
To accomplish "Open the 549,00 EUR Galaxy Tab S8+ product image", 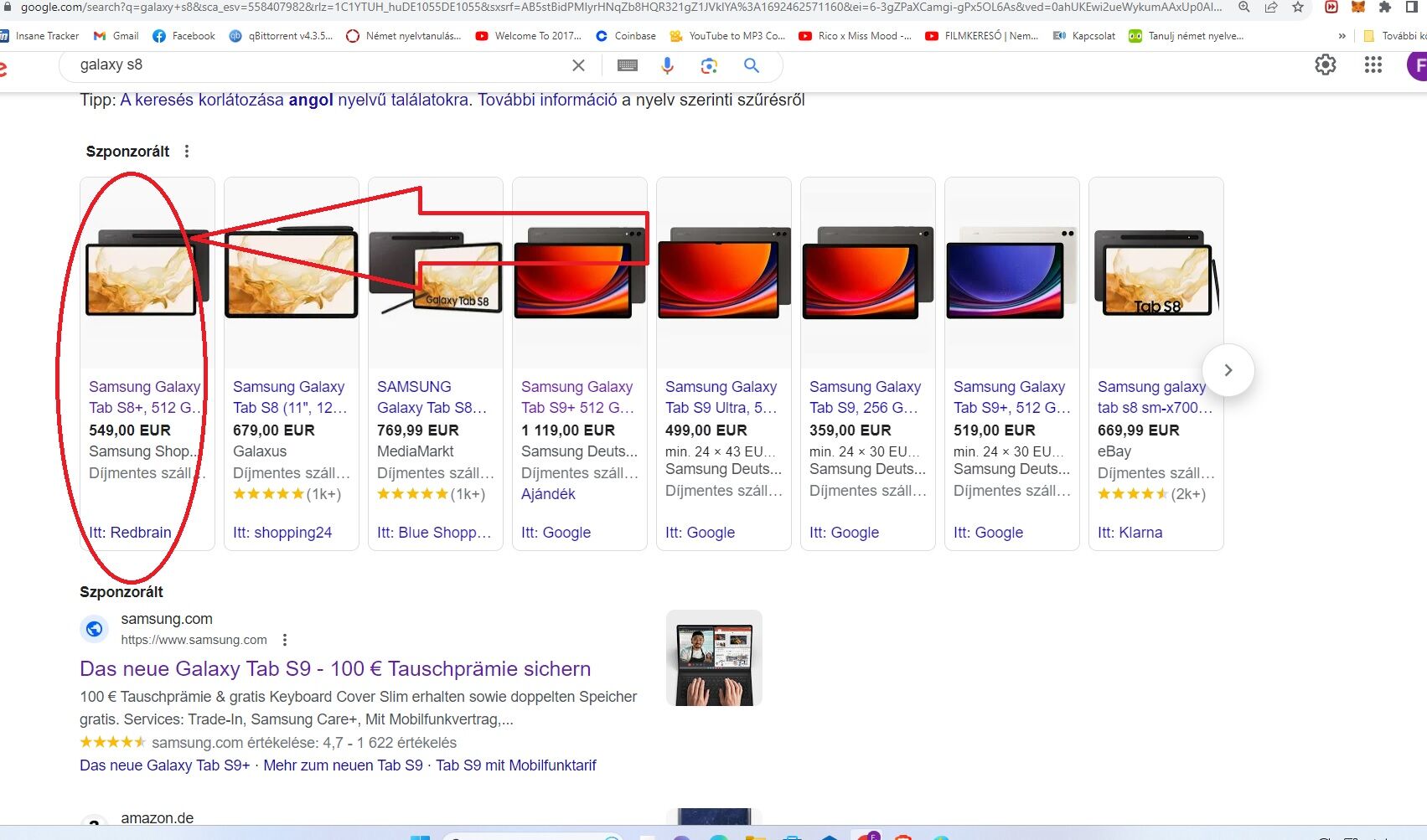I will 147,273.
